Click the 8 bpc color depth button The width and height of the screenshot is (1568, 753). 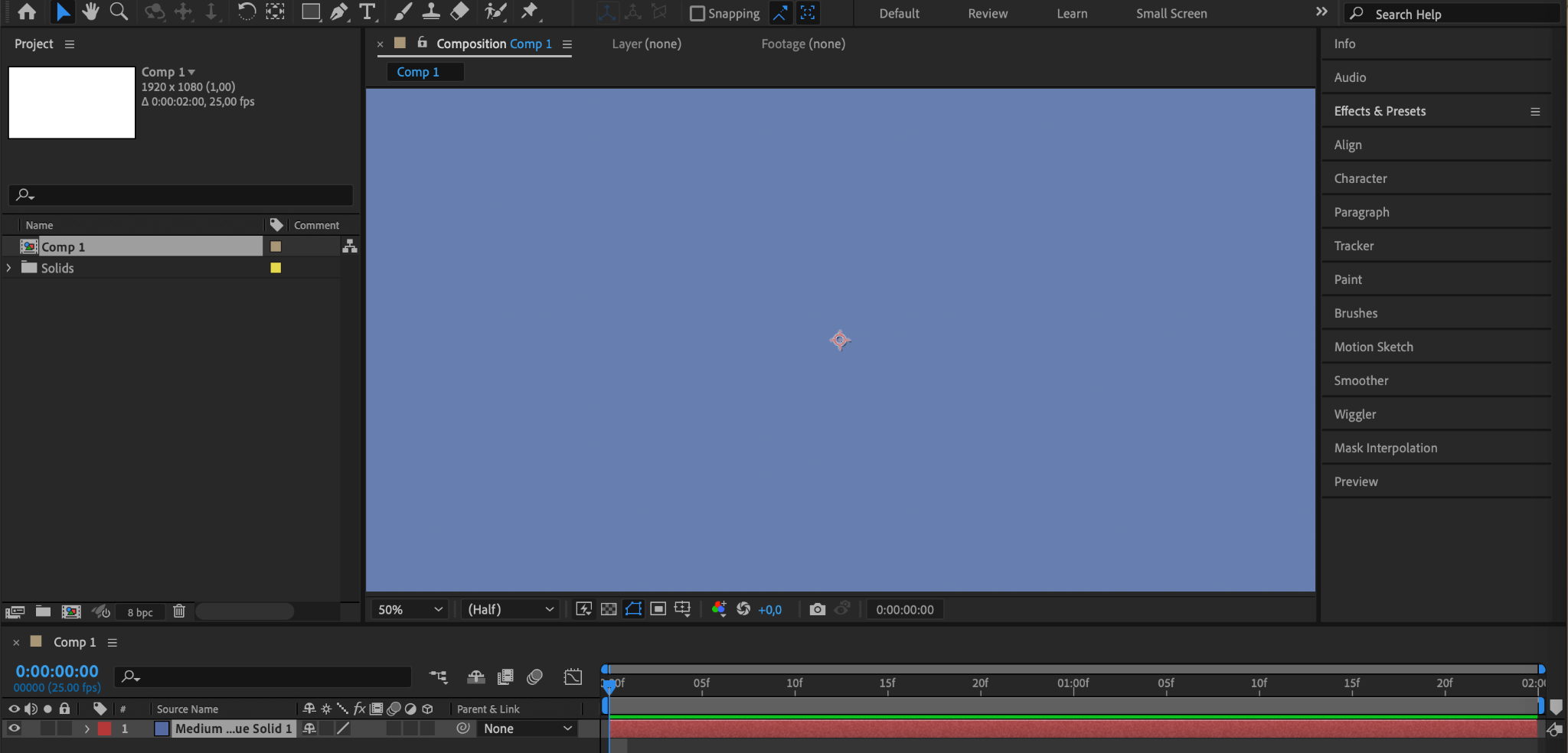(140, 612)
